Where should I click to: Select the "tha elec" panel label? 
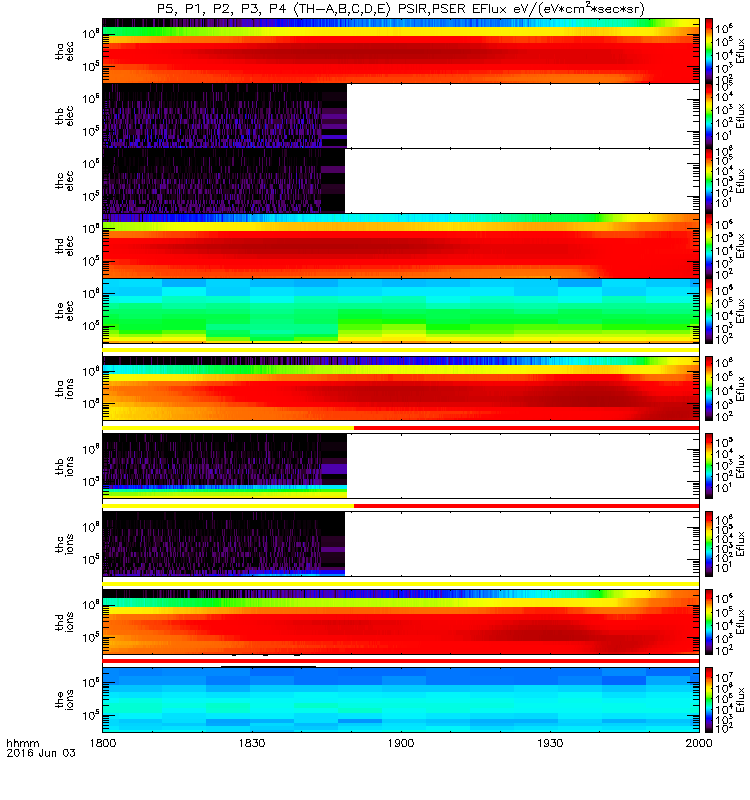tap(65, 51)
